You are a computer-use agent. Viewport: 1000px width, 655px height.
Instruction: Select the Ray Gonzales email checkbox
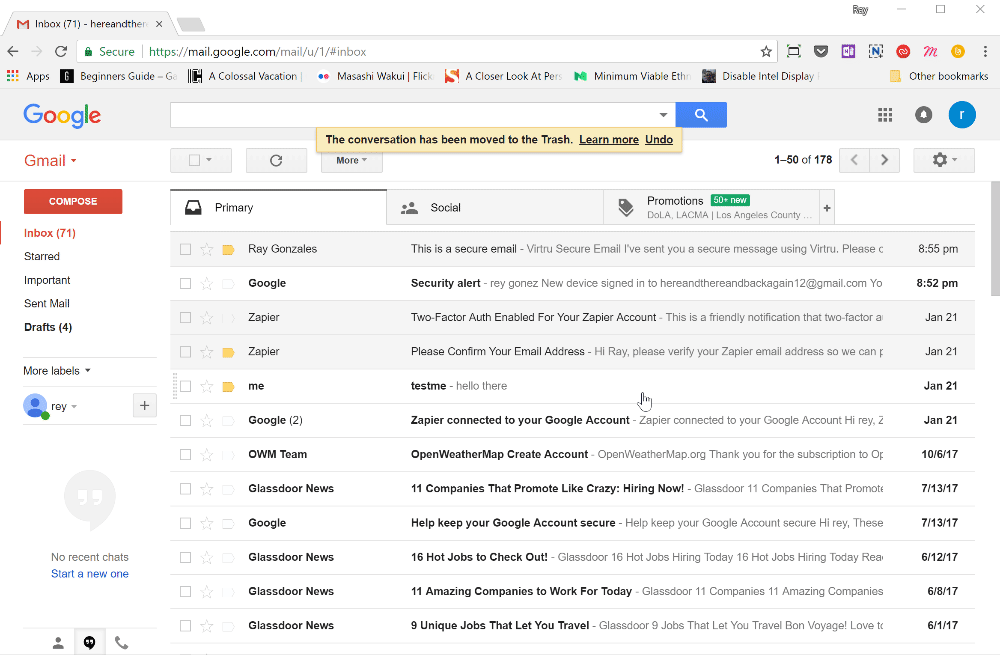pos(186,249)
